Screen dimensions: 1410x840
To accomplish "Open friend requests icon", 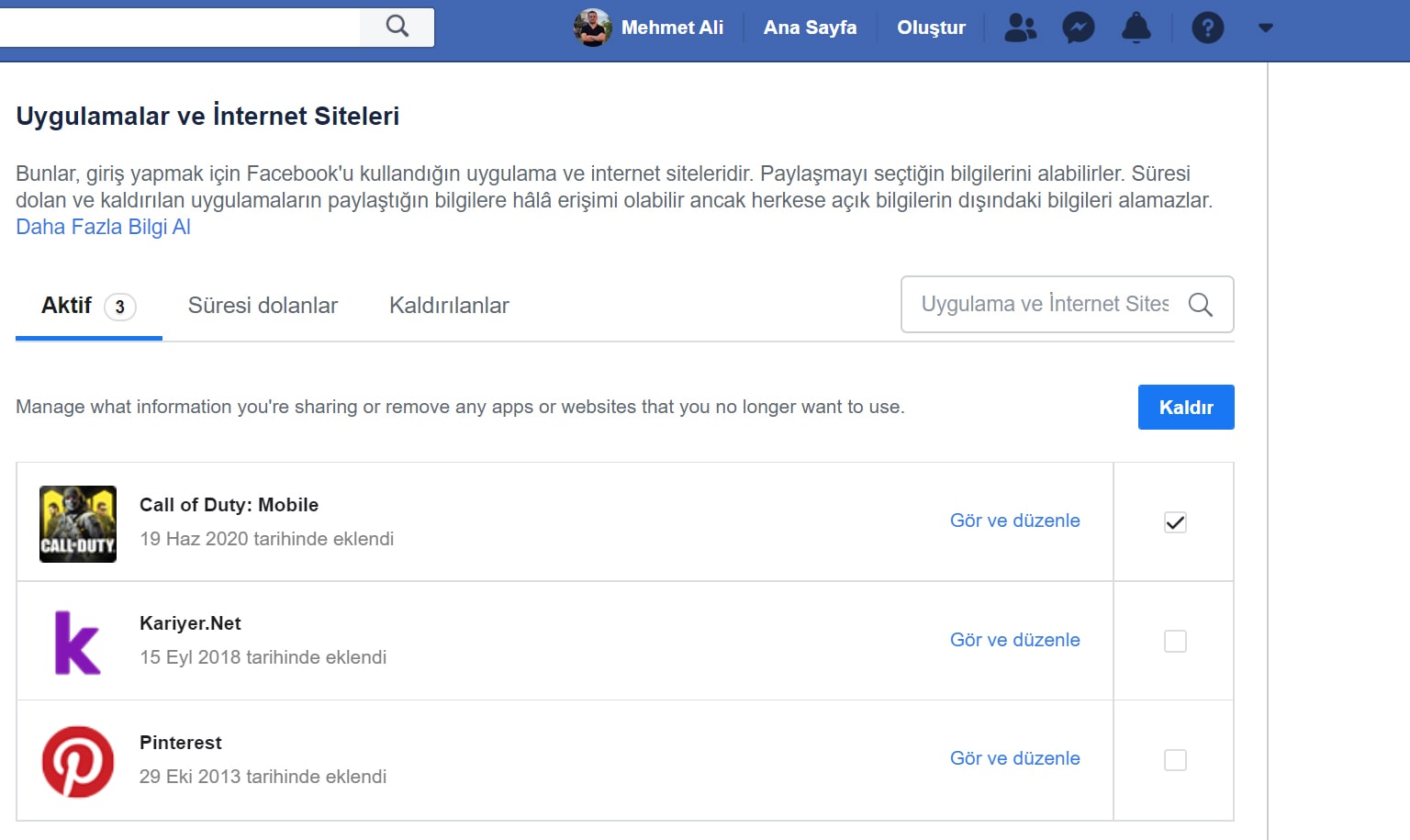I will pos(1020,28).
